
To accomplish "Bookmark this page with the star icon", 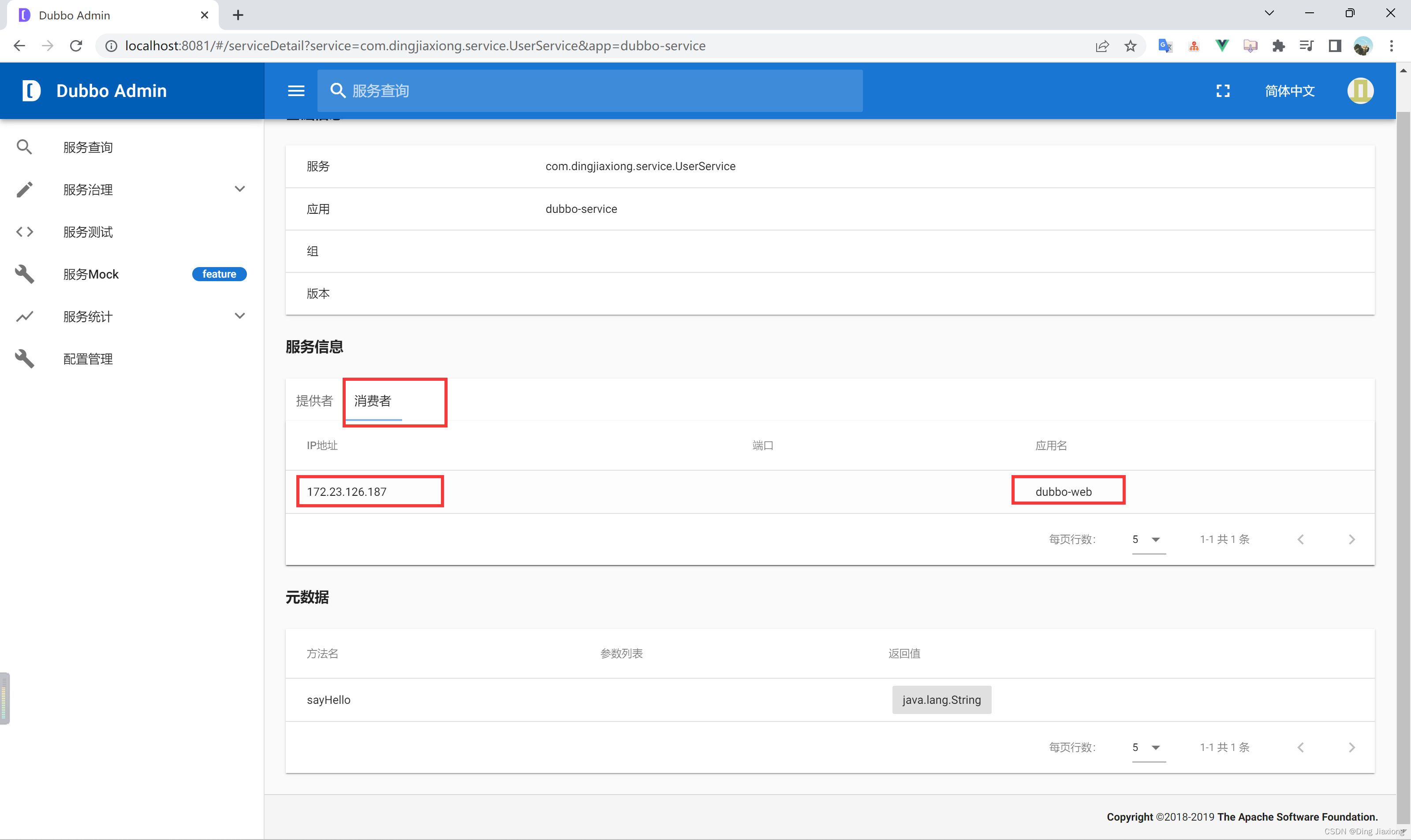I will [1130, 46].
